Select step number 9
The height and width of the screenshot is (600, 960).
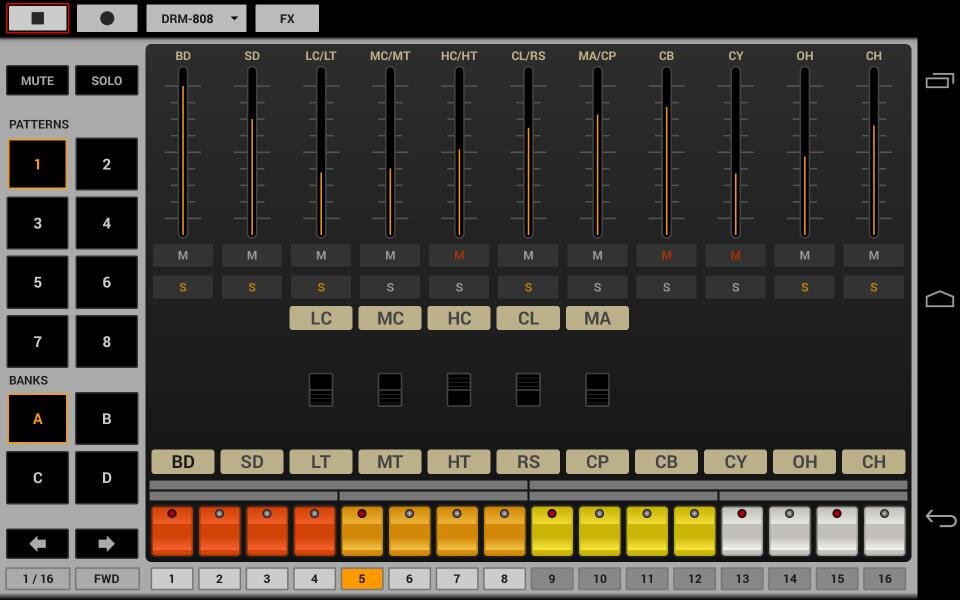(x=552, y=578)
